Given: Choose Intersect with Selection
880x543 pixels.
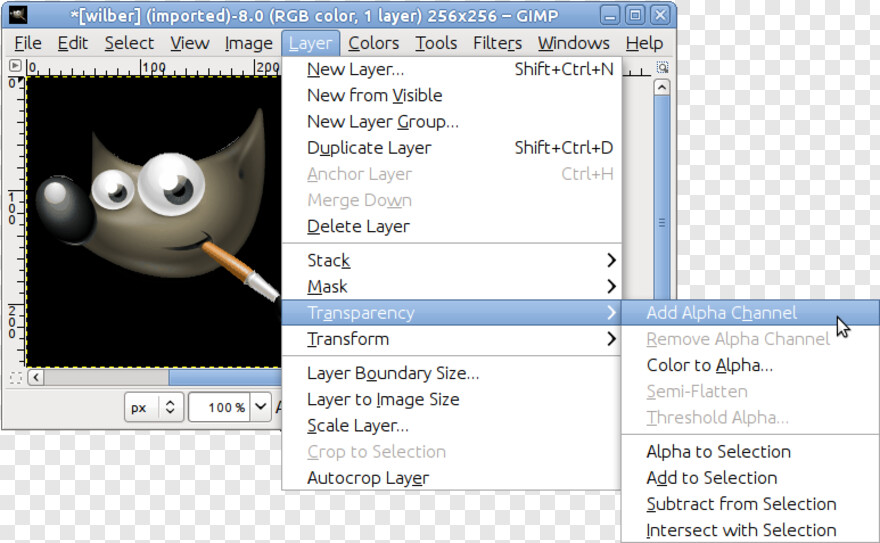Looking at the screenshot, I should tap(750, 530).
